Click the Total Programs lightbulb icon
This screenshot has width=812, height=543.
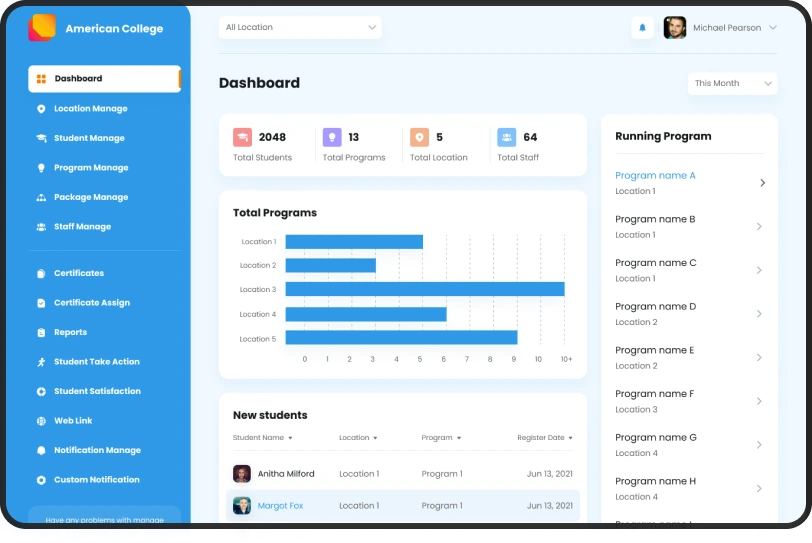(x=332, y=138)
